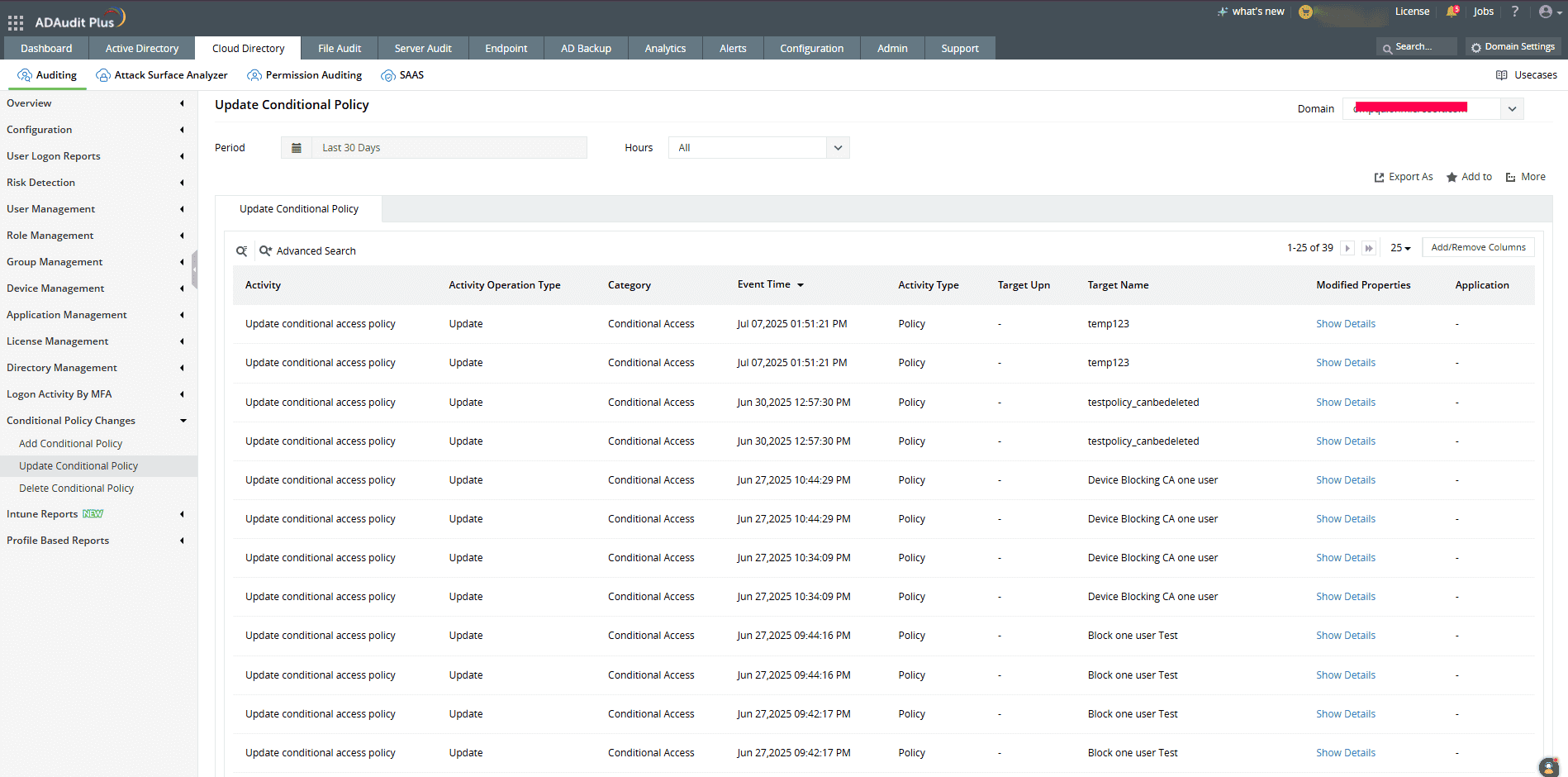Click the notifications bell icon
This screenshot has height=777, width=1568.
pos(1452,12)
